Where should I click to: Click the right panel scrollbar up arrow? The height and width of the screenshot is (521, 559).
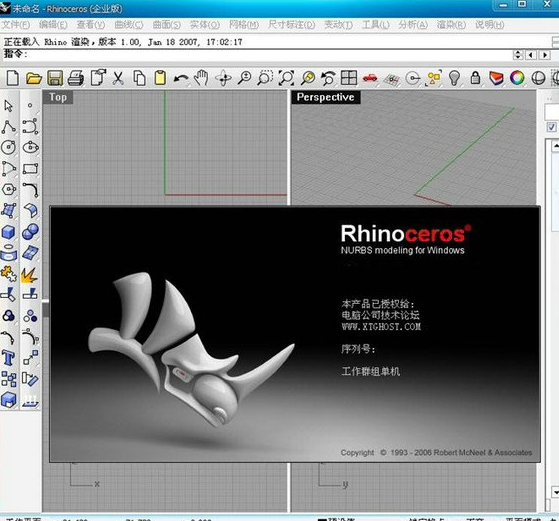coord(555,145)
